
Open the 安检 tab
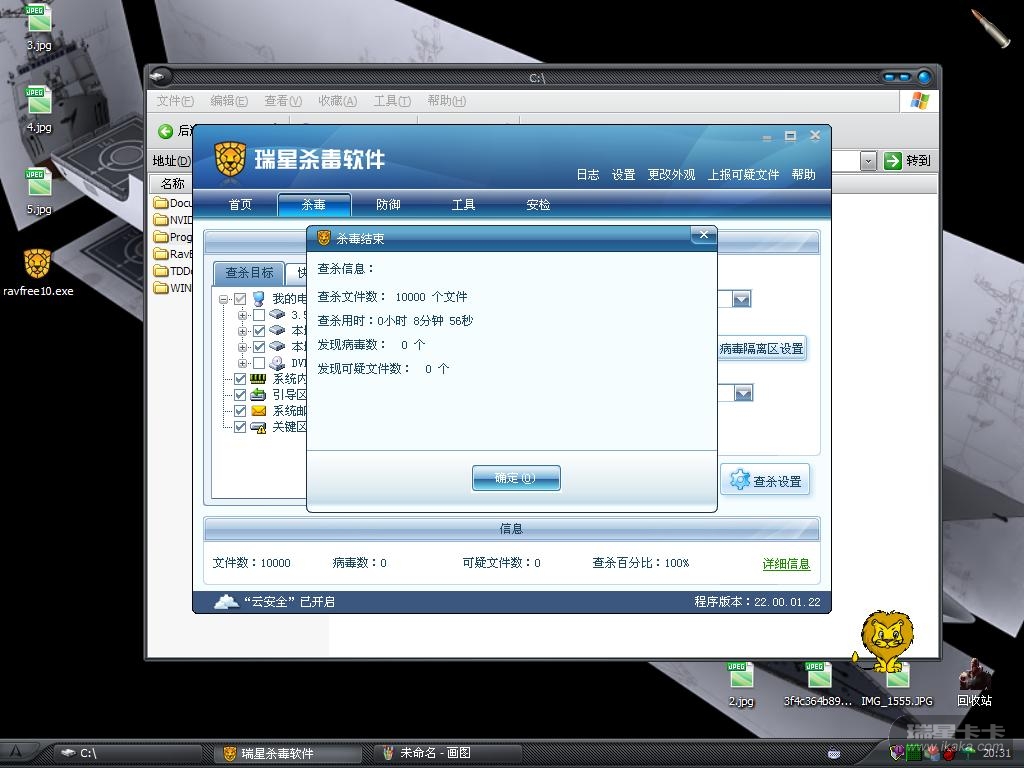[x=538, y=204]
